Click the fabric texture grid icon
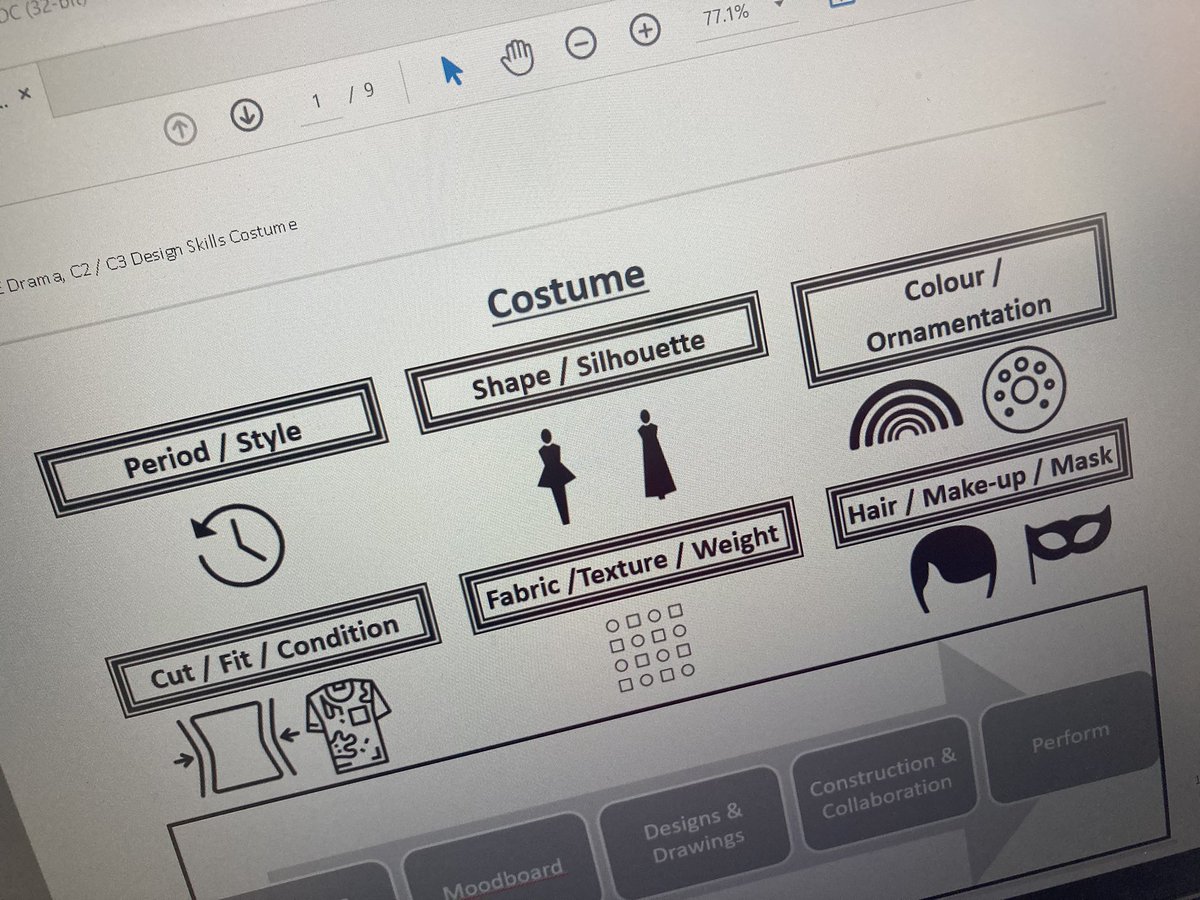The width and height of the screenshot is (1200, 900). point(650,650)
